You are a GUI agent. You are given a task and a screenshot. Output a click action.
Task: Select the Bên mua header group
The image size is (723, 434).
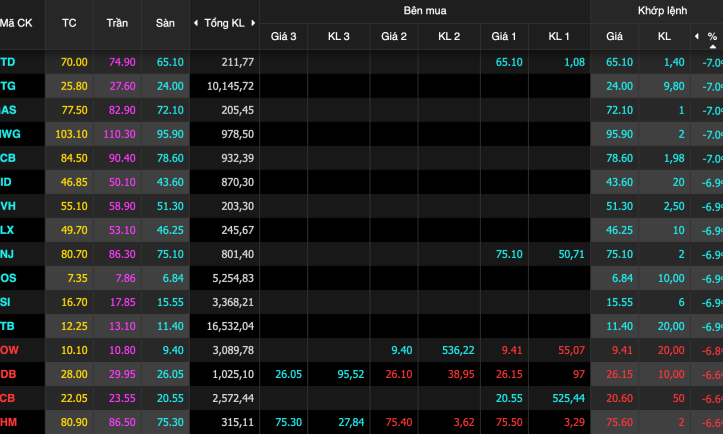click(x=425, y=10)
